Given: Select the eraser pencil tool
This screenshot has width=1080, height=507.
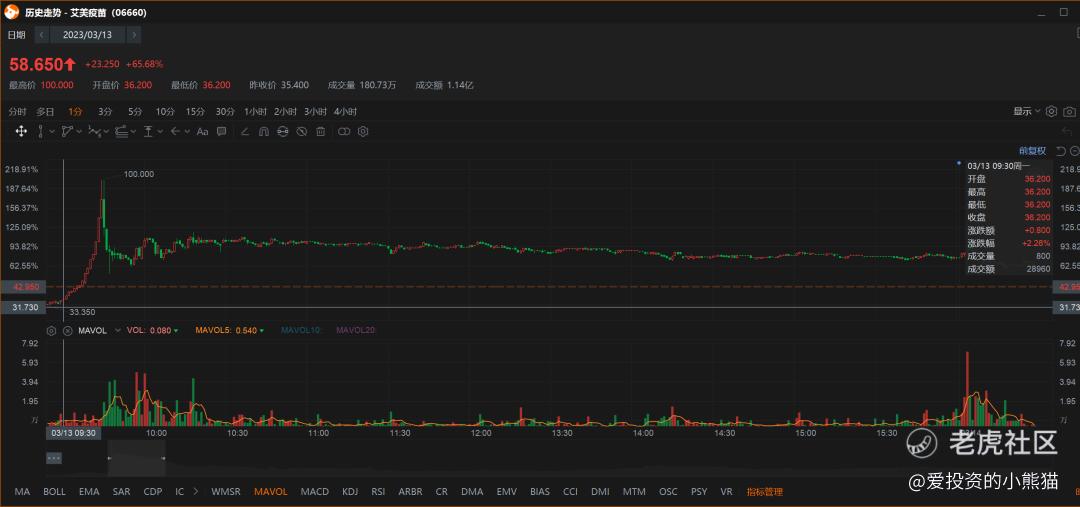Looking at the screenshot, I should coord(245,132).
